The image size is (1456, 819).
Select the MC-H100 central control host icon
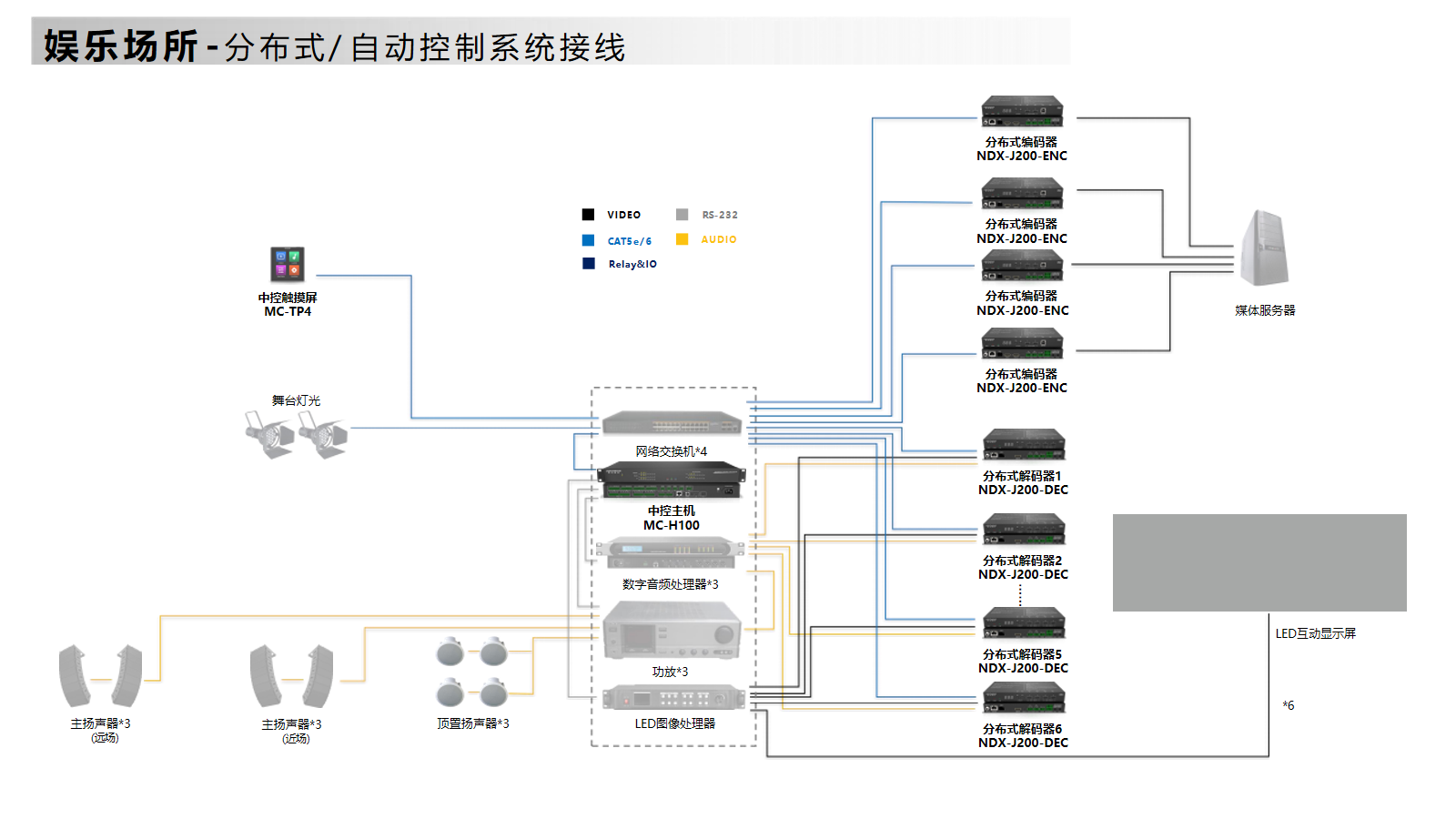(672, 480)
